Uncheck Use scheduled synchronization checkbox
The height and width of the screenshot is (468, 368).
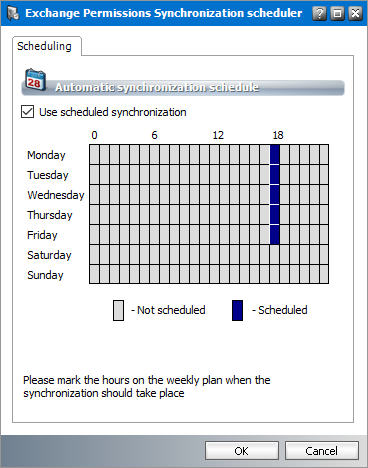[27, 112]
